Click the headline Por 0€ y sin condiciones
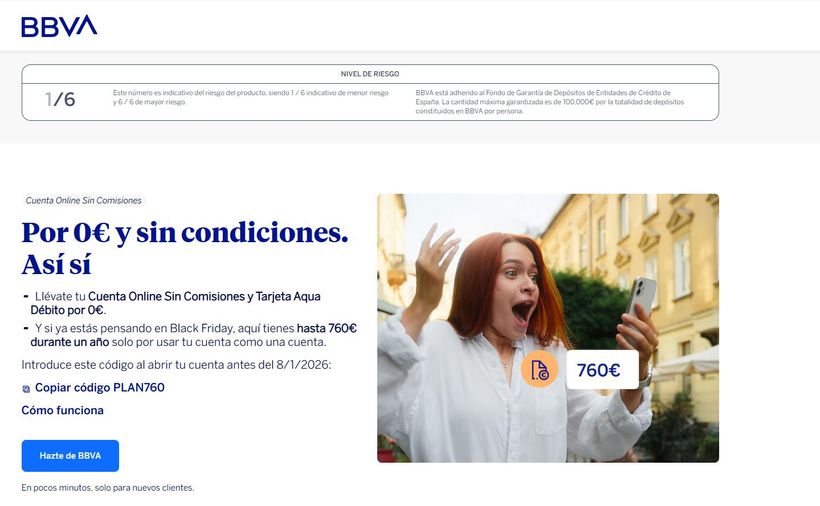The height and width of the screenshot is (506, 820). 185,248
